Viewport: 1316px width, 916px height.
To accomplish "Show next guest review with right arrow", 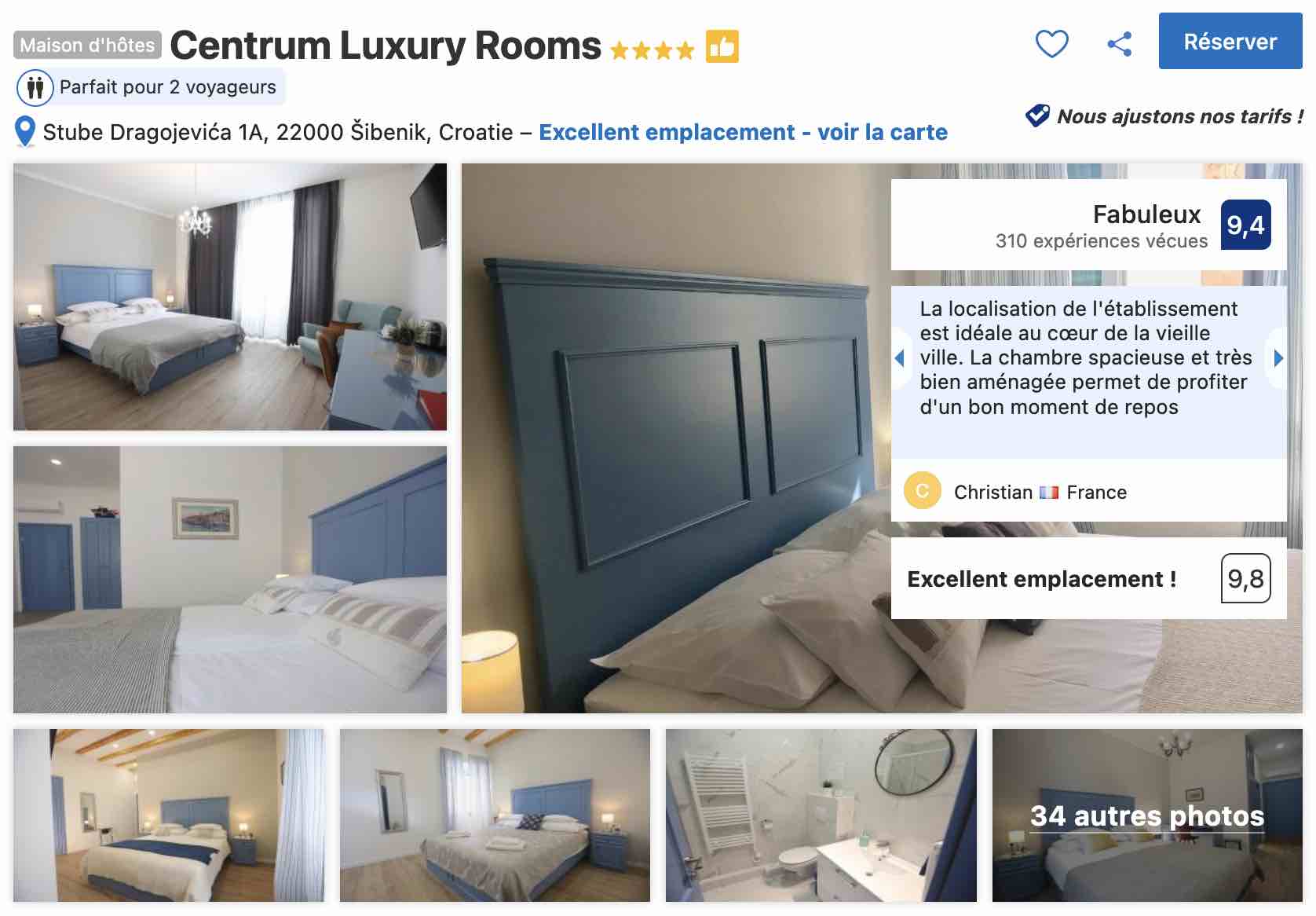I will coord(1278,358).
